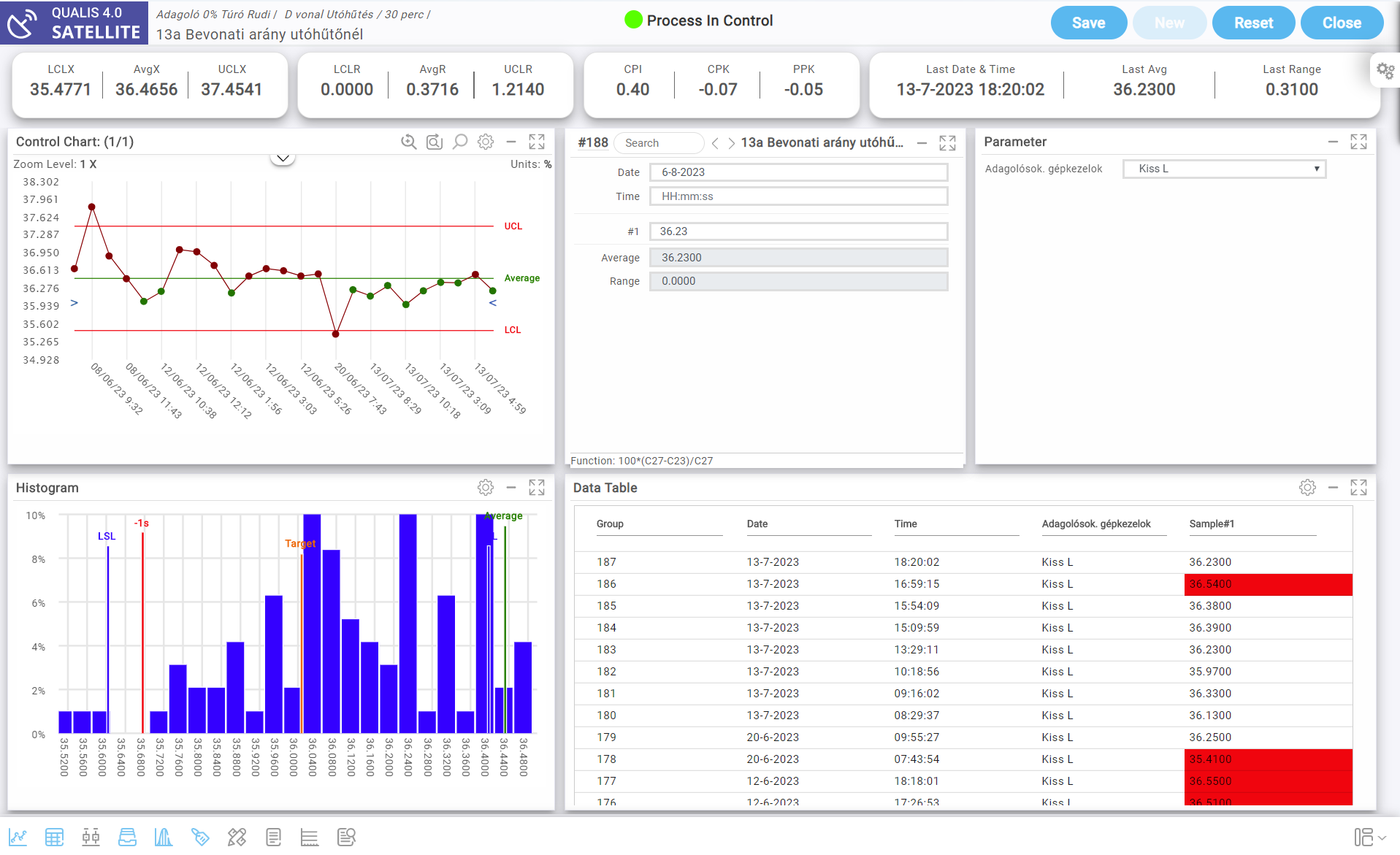Save the current entry
This screenshot has height=855, width=1400.
click(1088, 23)
